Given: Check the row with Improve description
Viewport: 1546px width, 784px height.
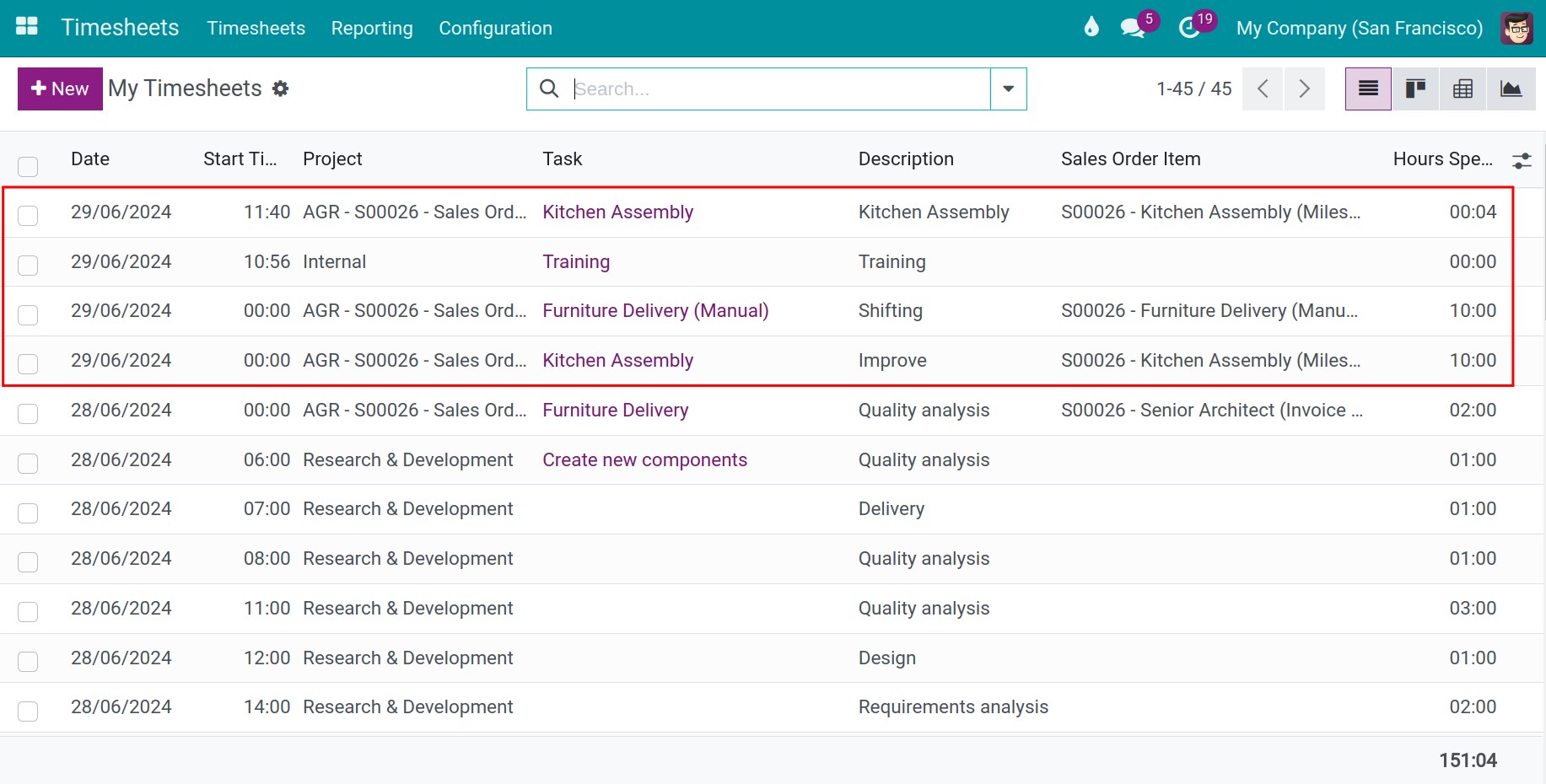Looking at the screenshot, I should click(x=28, y=364).
